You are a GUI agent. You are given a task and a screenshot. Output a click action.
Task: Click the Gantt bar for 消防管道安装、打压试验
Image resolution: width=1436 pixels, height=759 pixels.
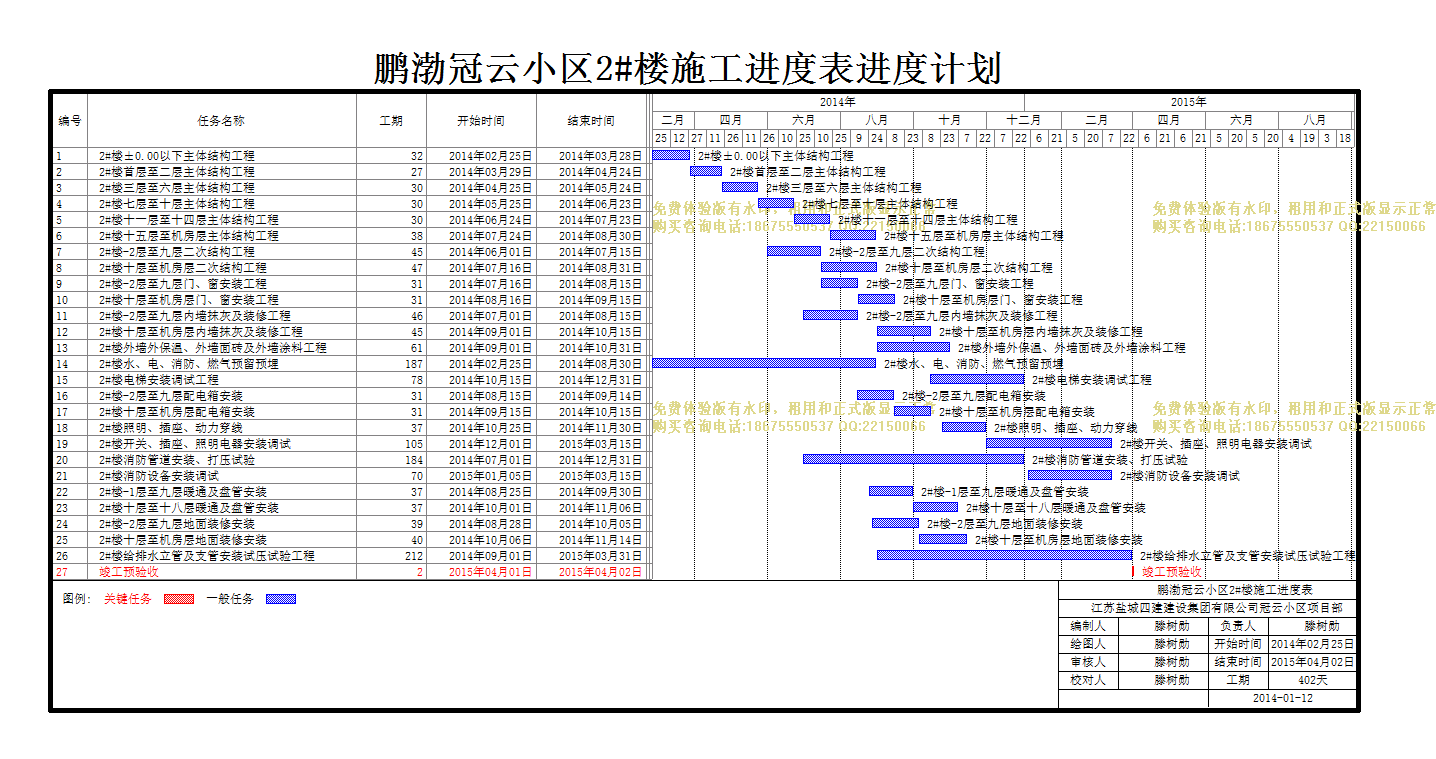pyautogui.click(x=913, y=459)
